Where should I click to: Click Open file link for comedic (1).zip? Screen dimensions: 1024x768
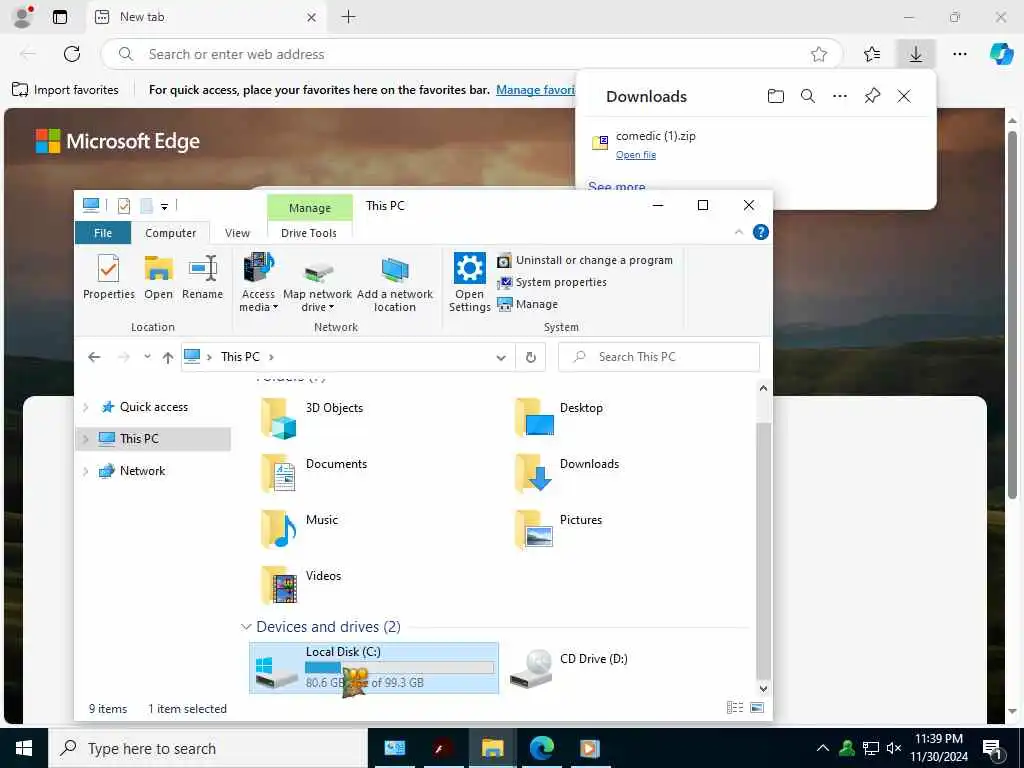(635, 155)
